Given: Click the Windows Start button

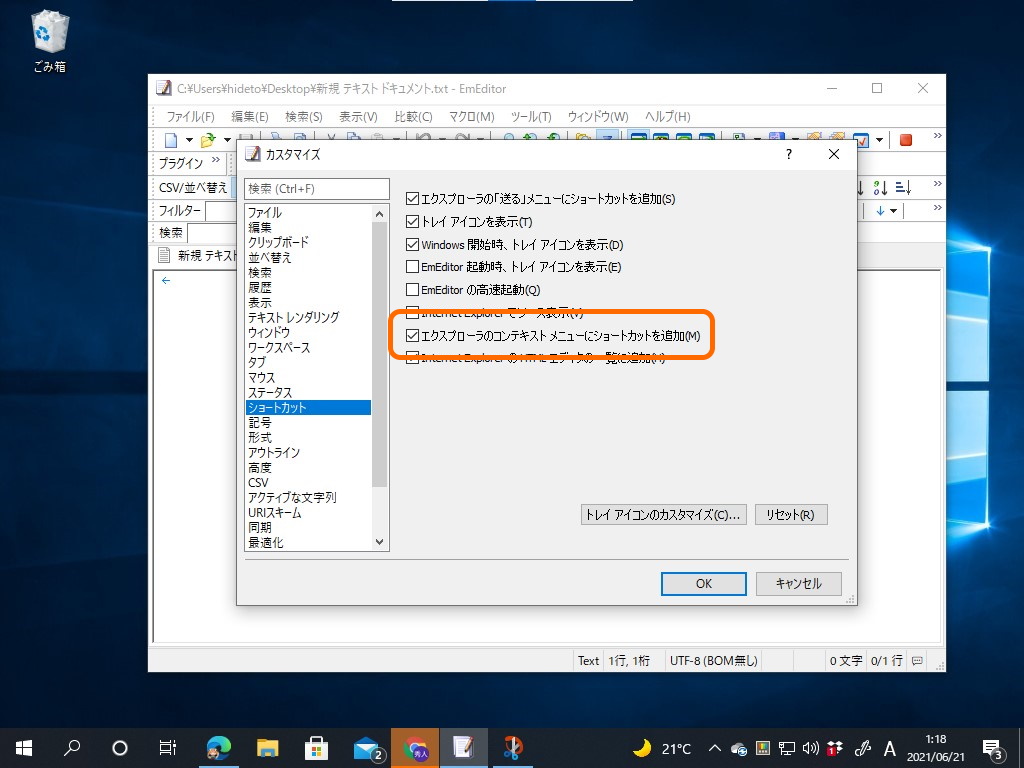Looking at the screenshot, I should (x=24, y=748).
